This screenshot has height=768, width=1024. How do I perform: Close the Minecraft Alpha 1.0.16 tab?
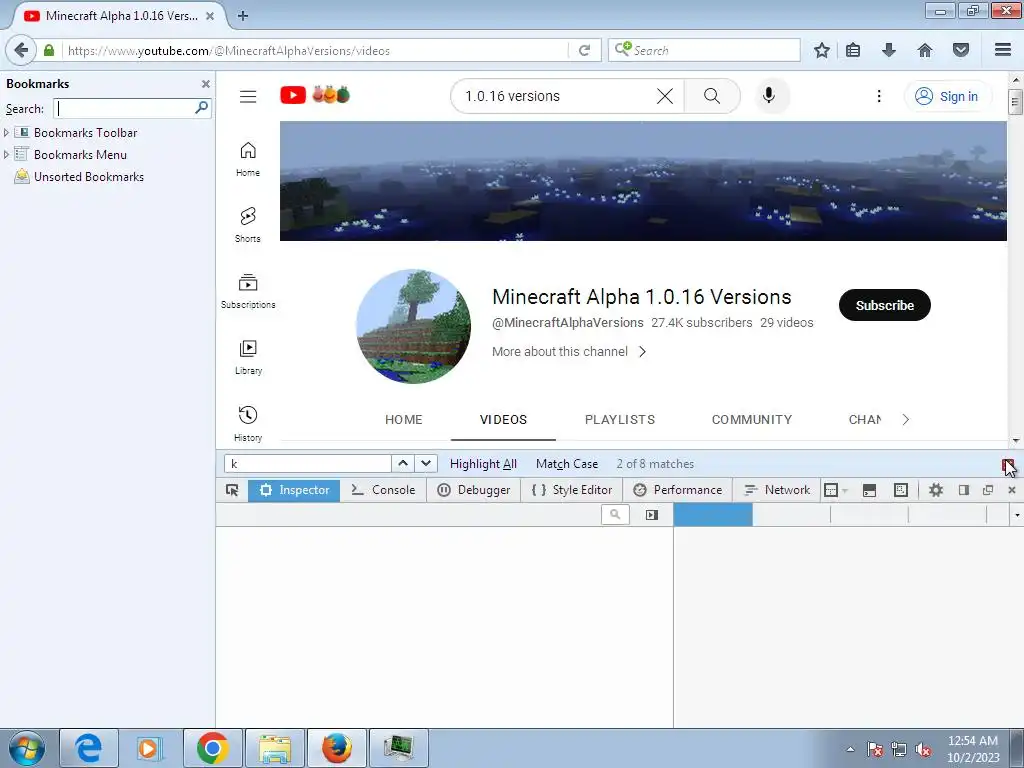click(x=210, y=16)
